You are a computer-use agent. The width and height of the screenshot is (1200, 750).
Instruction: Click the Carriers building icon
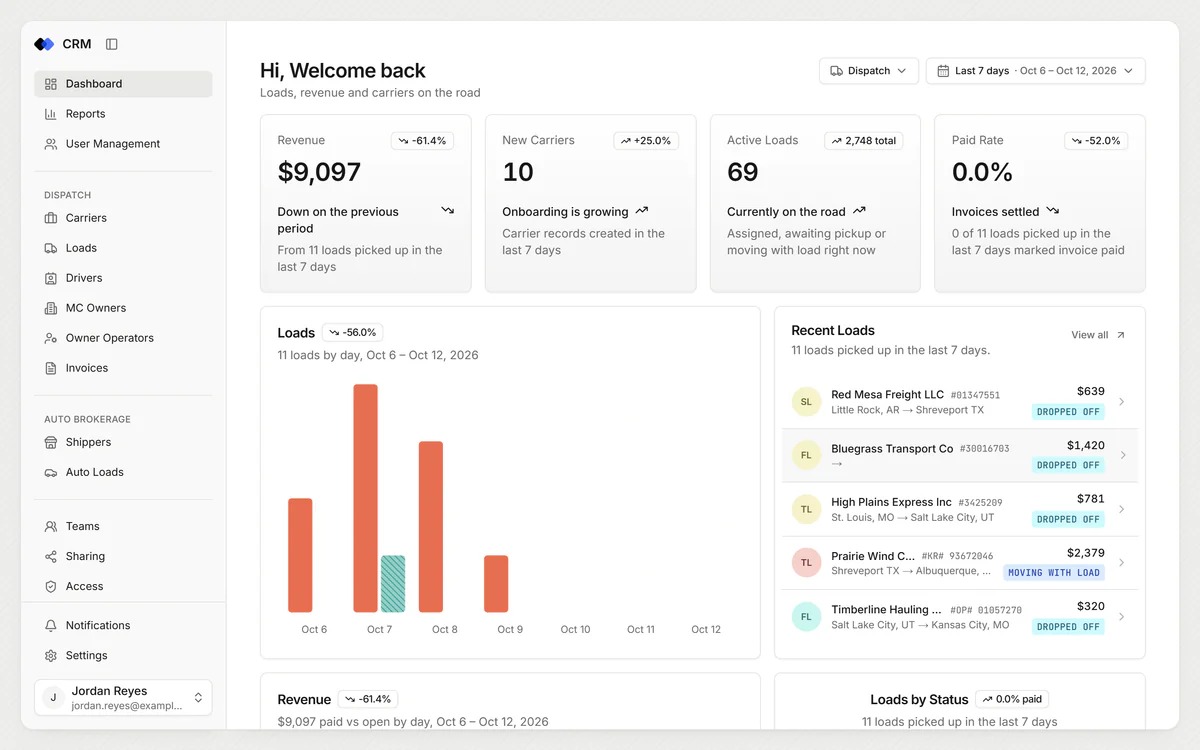click(51, 218)
